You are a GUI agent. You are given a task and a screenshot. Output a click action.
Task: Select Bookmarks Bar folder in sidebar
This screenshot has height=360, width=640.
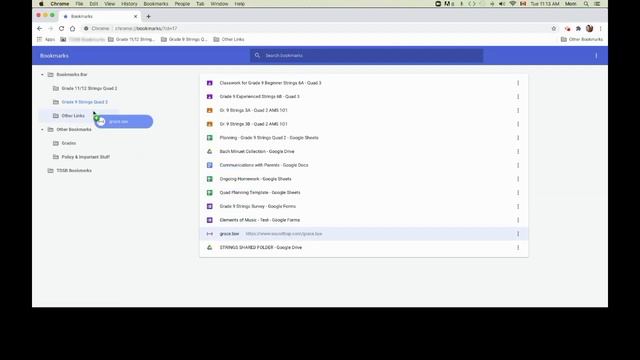[72, 75]
